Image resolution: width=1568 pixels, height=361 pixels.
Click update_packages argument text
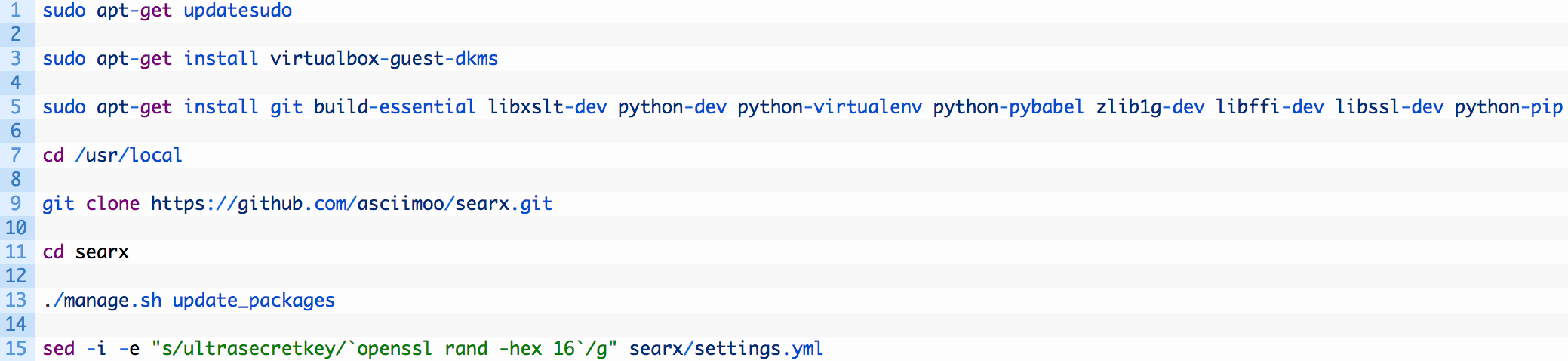[254, 301]
